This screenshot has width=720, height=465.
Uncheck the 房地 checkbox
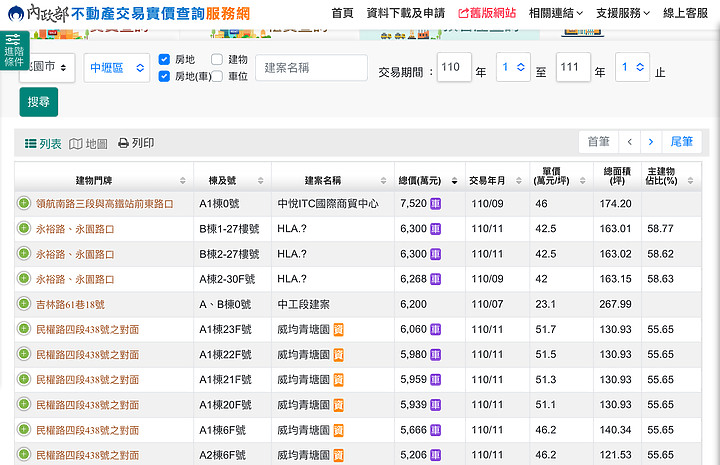165,60
